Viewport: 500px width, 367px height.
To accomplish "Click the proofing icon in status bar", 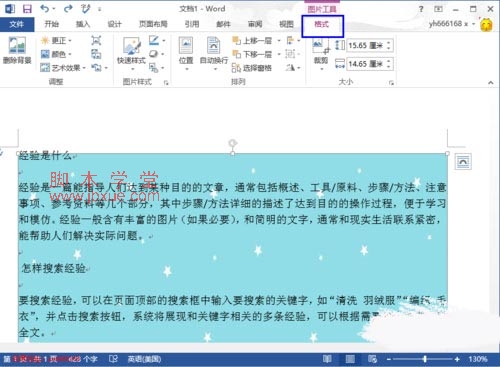I will (x=113, y=359).
